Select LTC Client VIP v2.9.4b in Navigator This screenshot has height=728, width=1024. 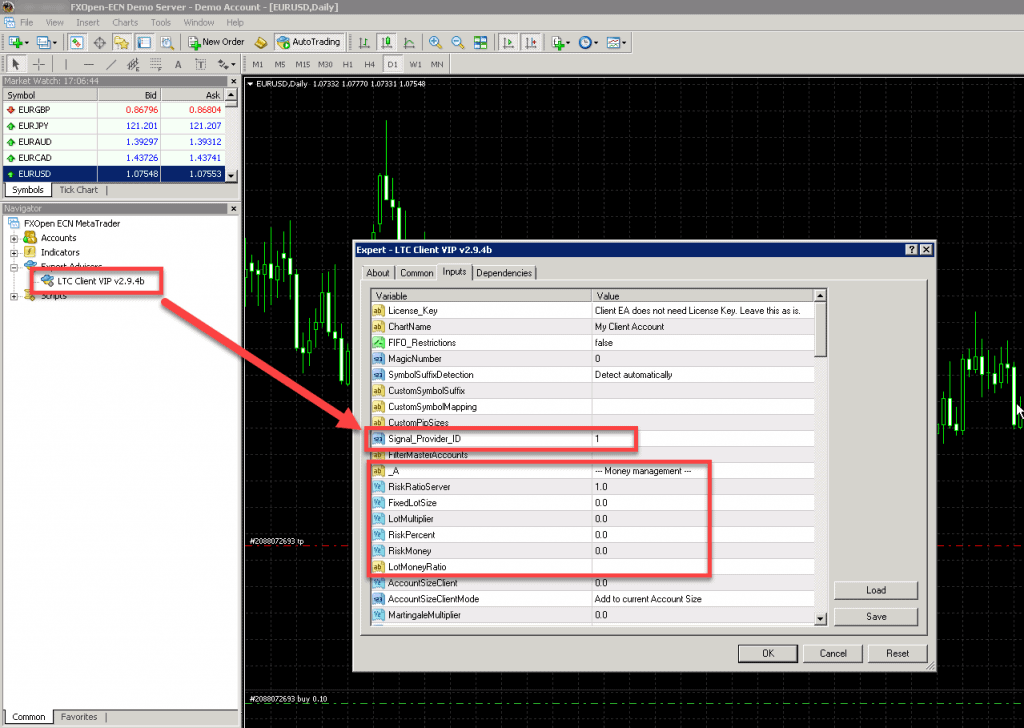101,281
